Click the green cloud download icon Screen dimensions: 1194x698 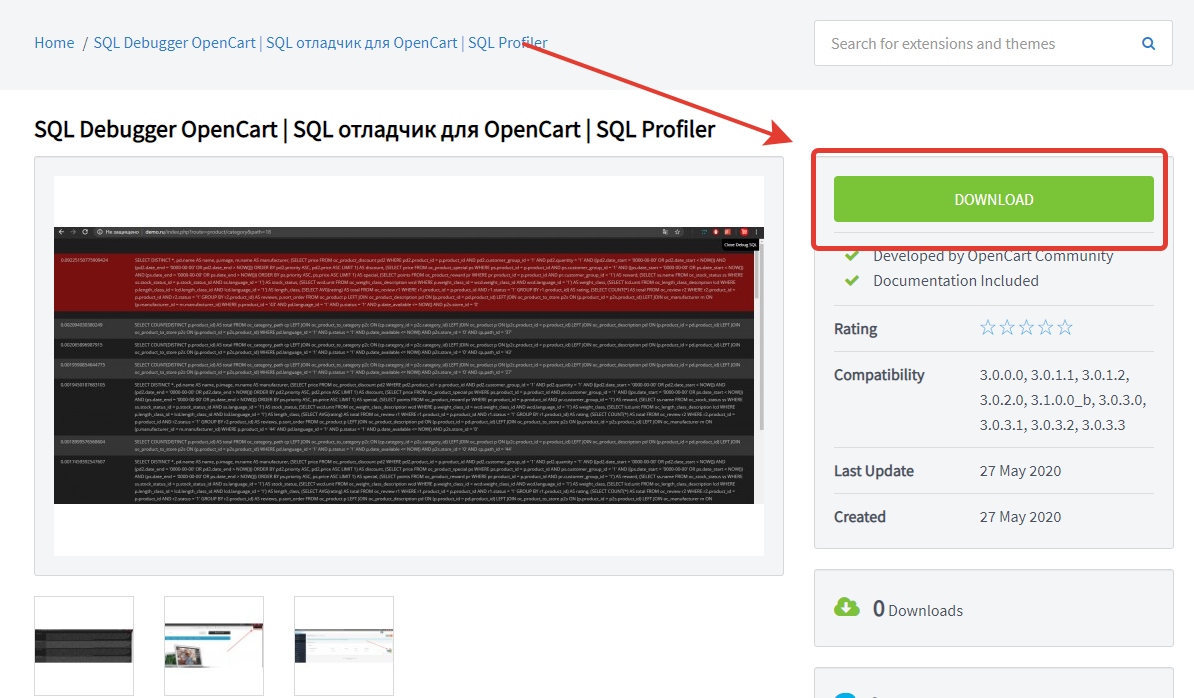(x=847, y=608)
